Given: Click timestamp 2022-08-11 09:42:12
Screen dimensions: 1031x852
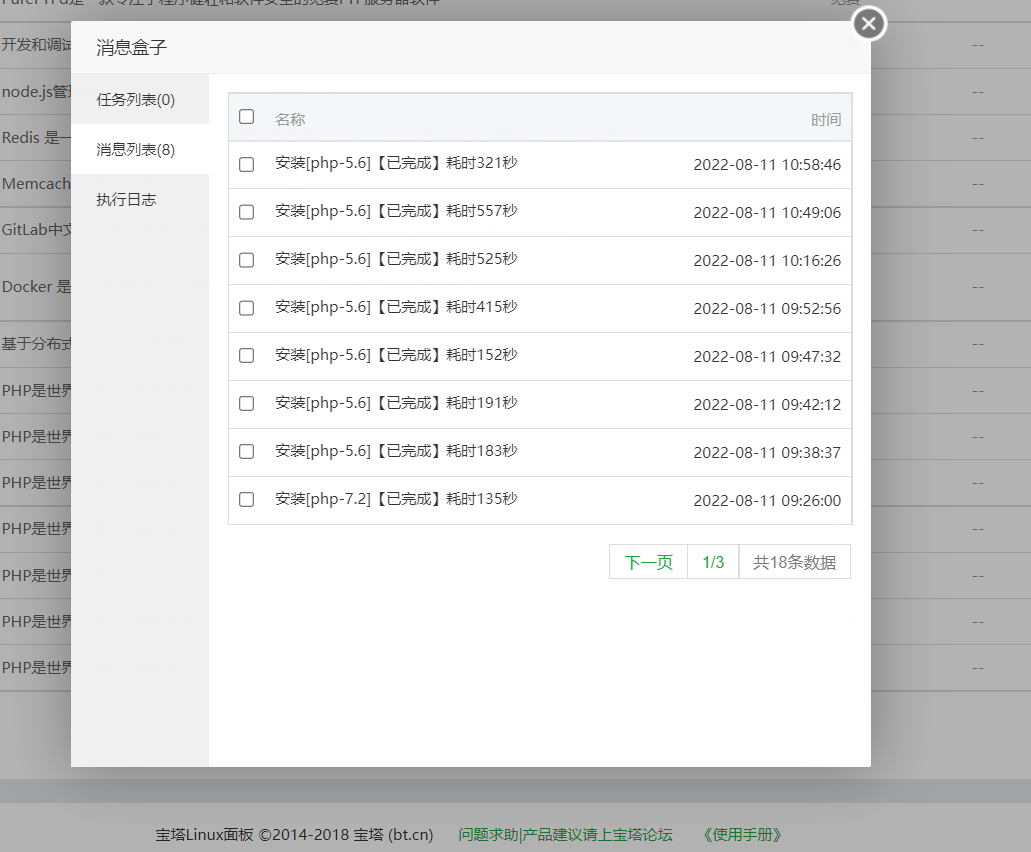Looking at the screenshot, I should tap(767, 404).
